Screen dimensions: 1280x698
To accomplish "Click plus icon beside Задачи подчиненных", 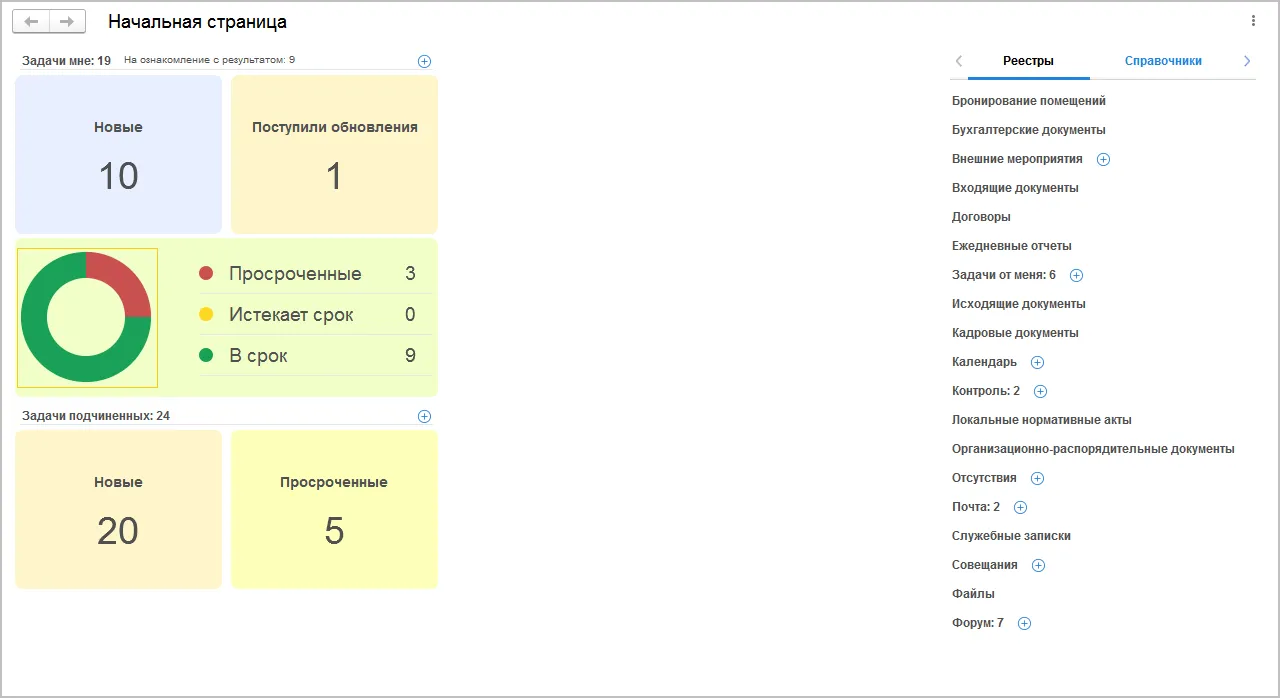I will [x=424, y=416].
